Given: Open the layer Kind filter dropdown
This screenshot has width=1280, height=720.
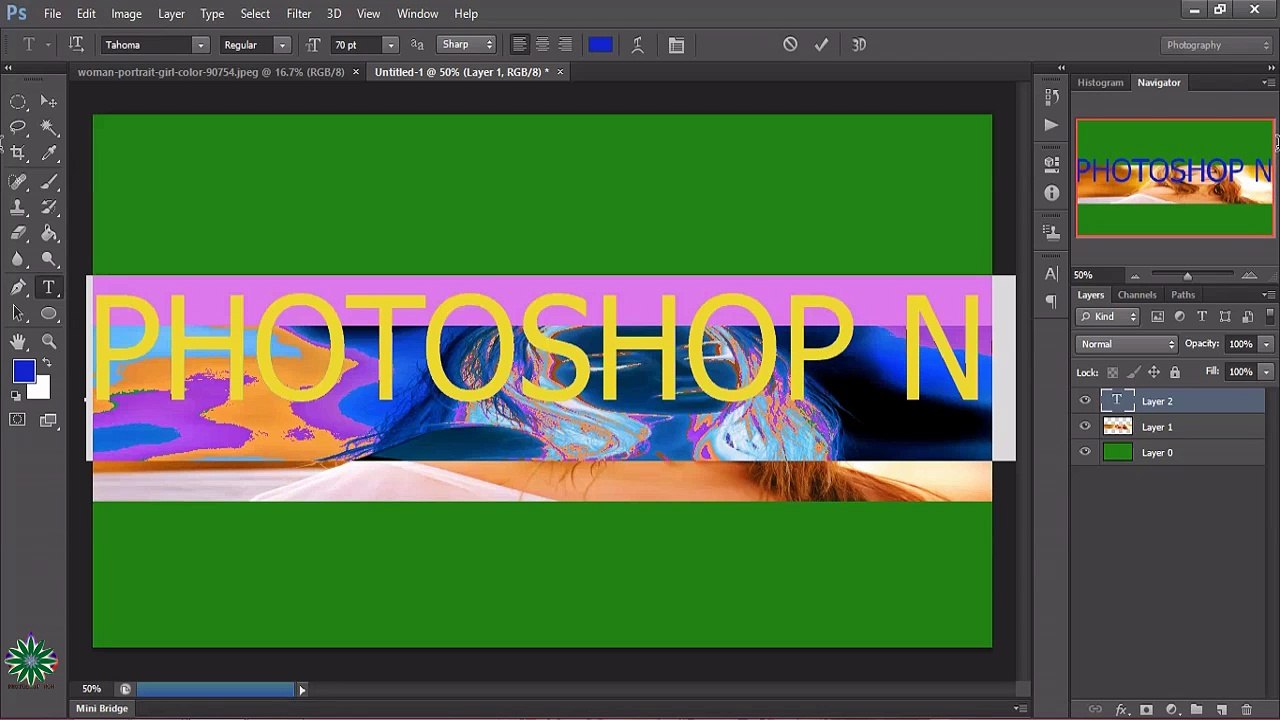Looking at the screenshot, I should coord(1108,317).
